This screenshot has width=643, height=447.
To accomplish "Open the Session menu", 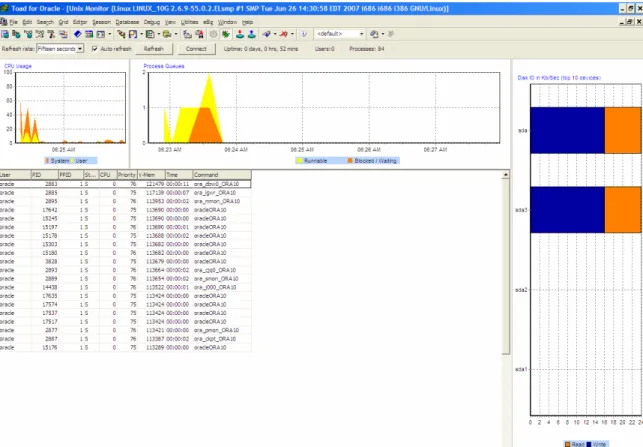I will click(x=101, y=22).
